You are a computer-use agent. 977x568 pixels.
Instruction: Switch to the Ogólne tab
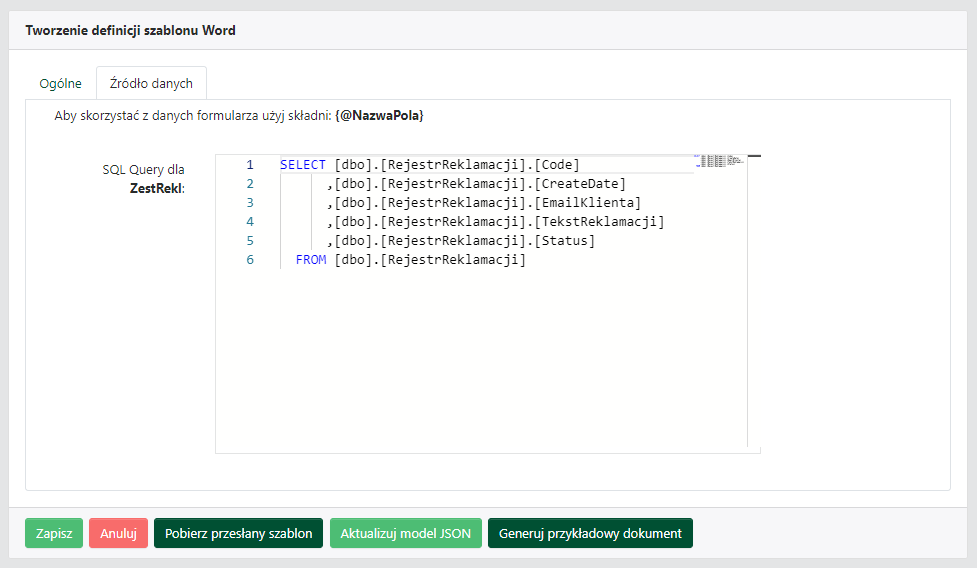[x=60, y=83]
